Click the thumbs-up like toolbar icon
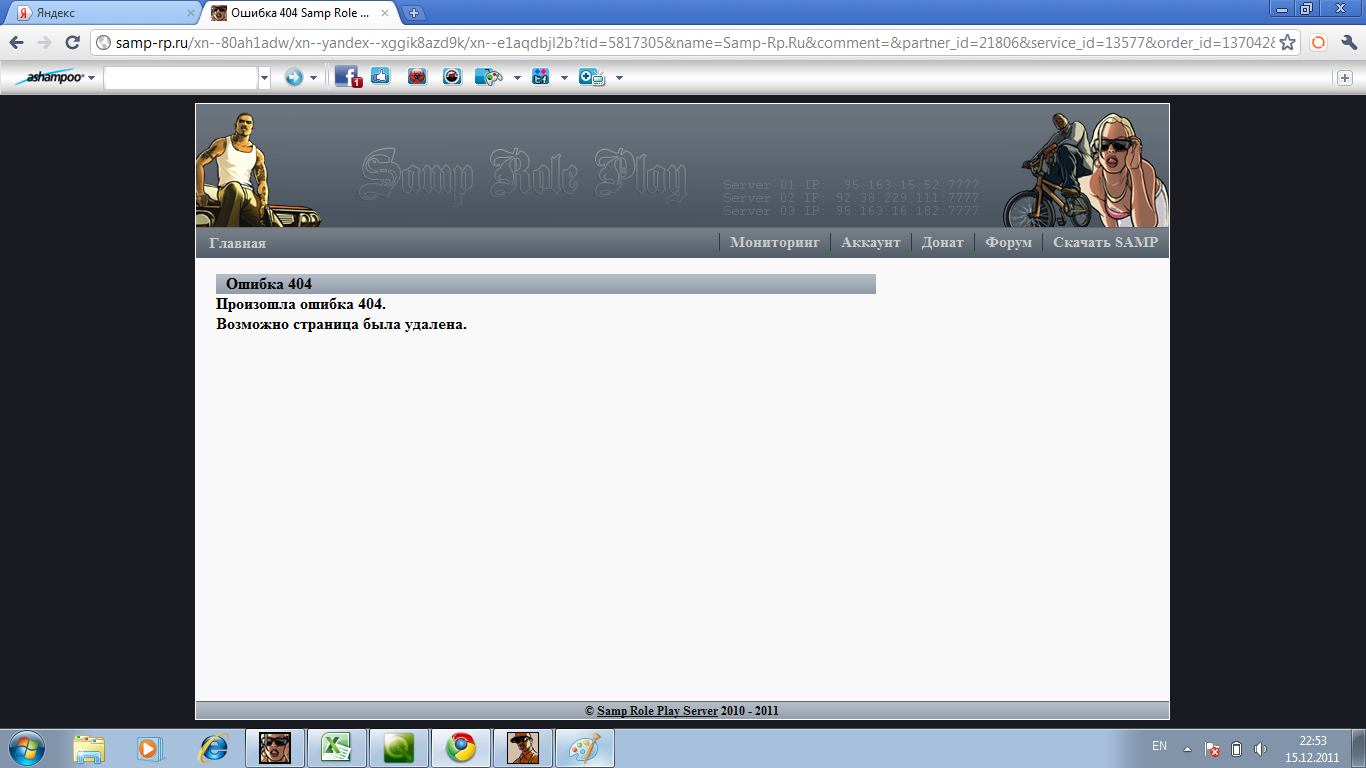This screenshot has width=1366, height=768. click(x=380, y=76)
